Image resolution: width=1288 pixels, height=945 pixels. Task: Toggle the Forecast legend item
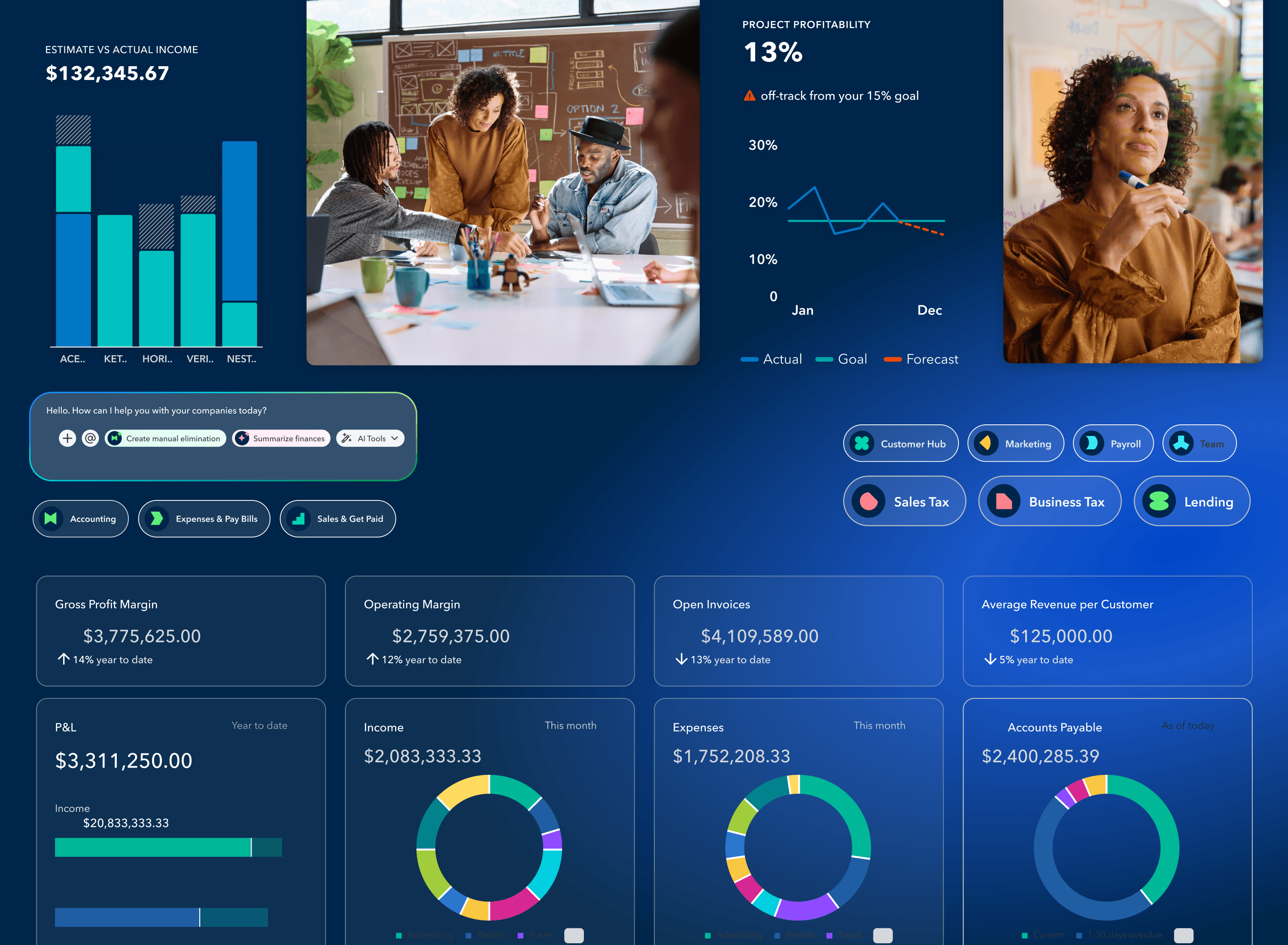[920, 359]
